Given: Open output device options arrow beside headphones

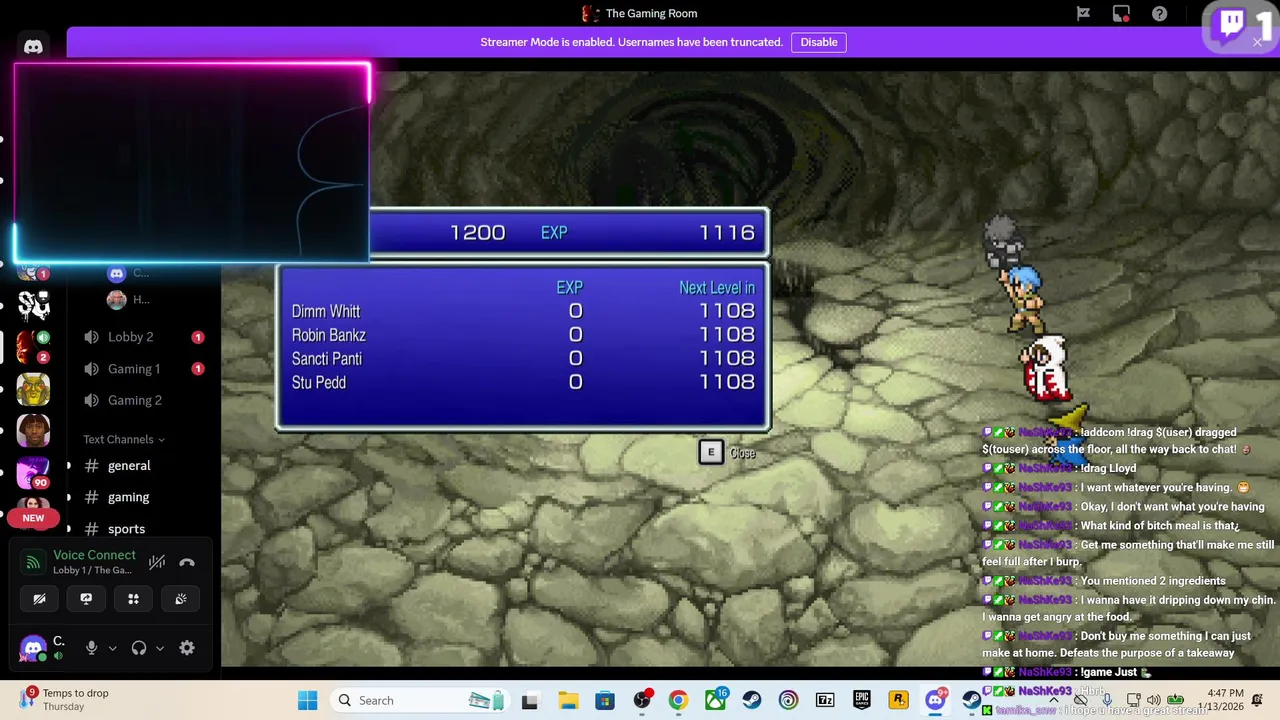Looking at the screenshot, I should pos(160,648).
